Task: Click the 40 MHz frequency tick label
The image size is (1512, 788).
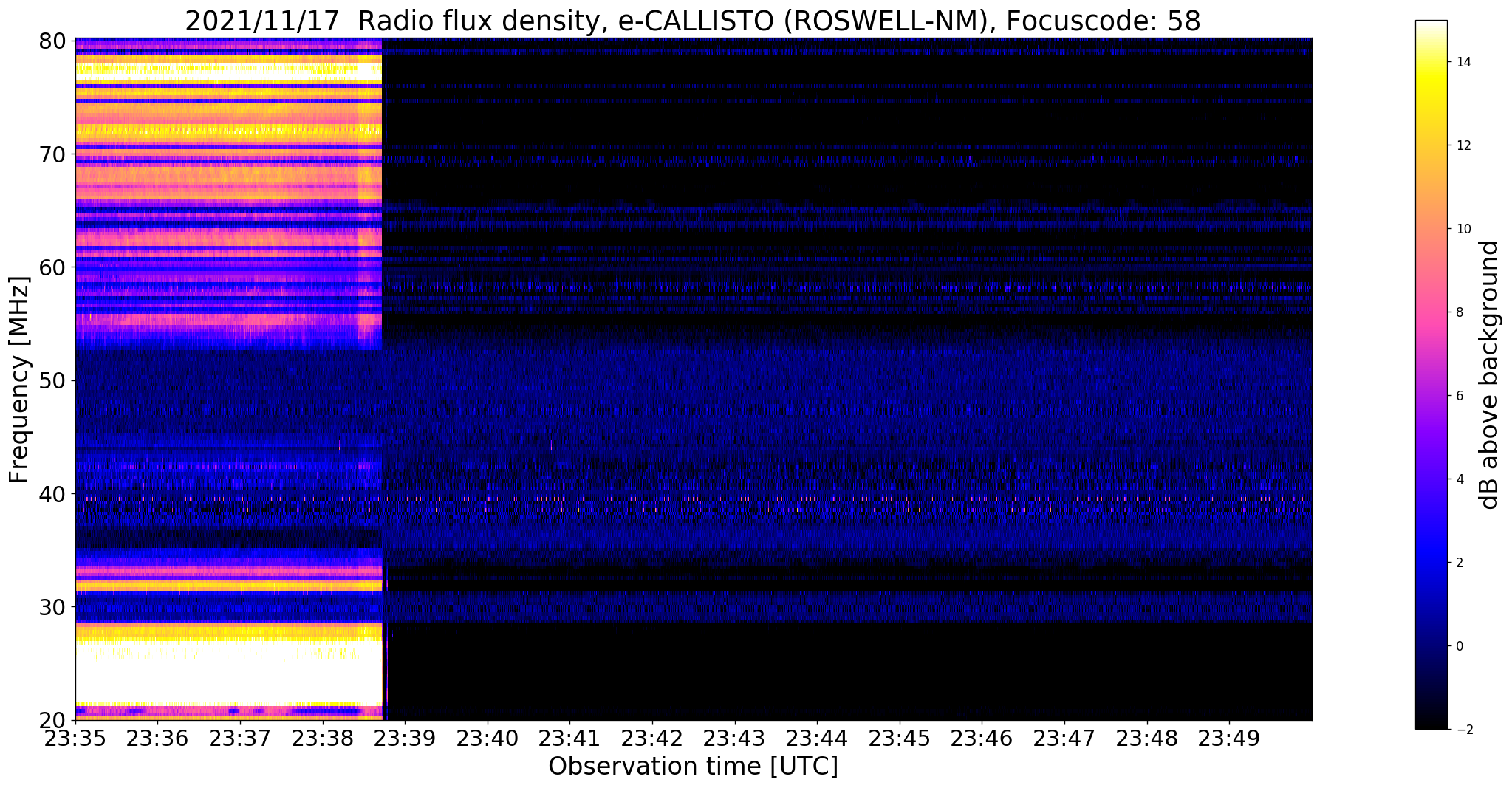Action: pyautogui.click(x=52, y=493)
